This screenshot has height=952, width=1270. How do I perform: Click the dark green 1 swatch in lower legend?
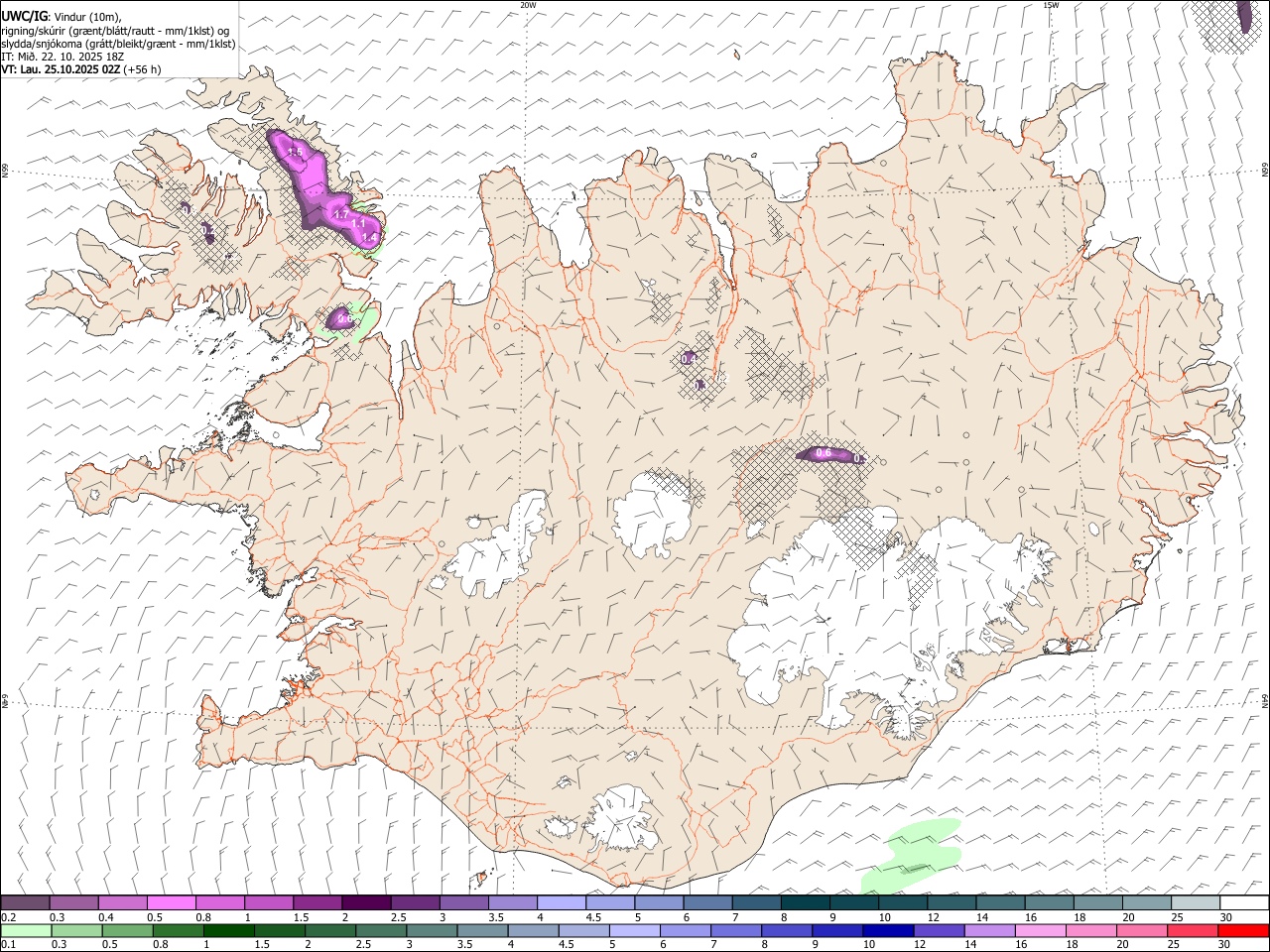228,931
